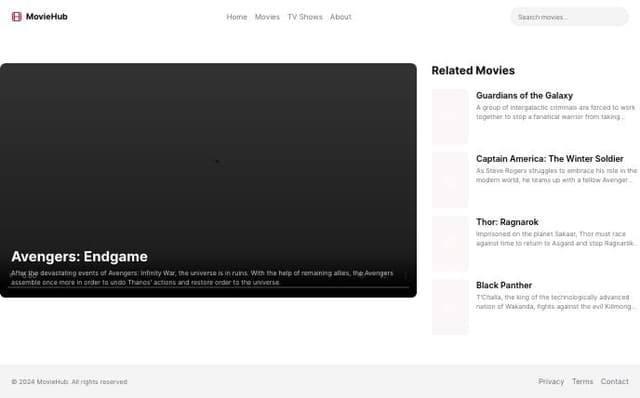The width and height of the screenshot is (640, 398).
Task: Open Thor: Ragnarok poster thumbnail
Action: tap(450, 244)
